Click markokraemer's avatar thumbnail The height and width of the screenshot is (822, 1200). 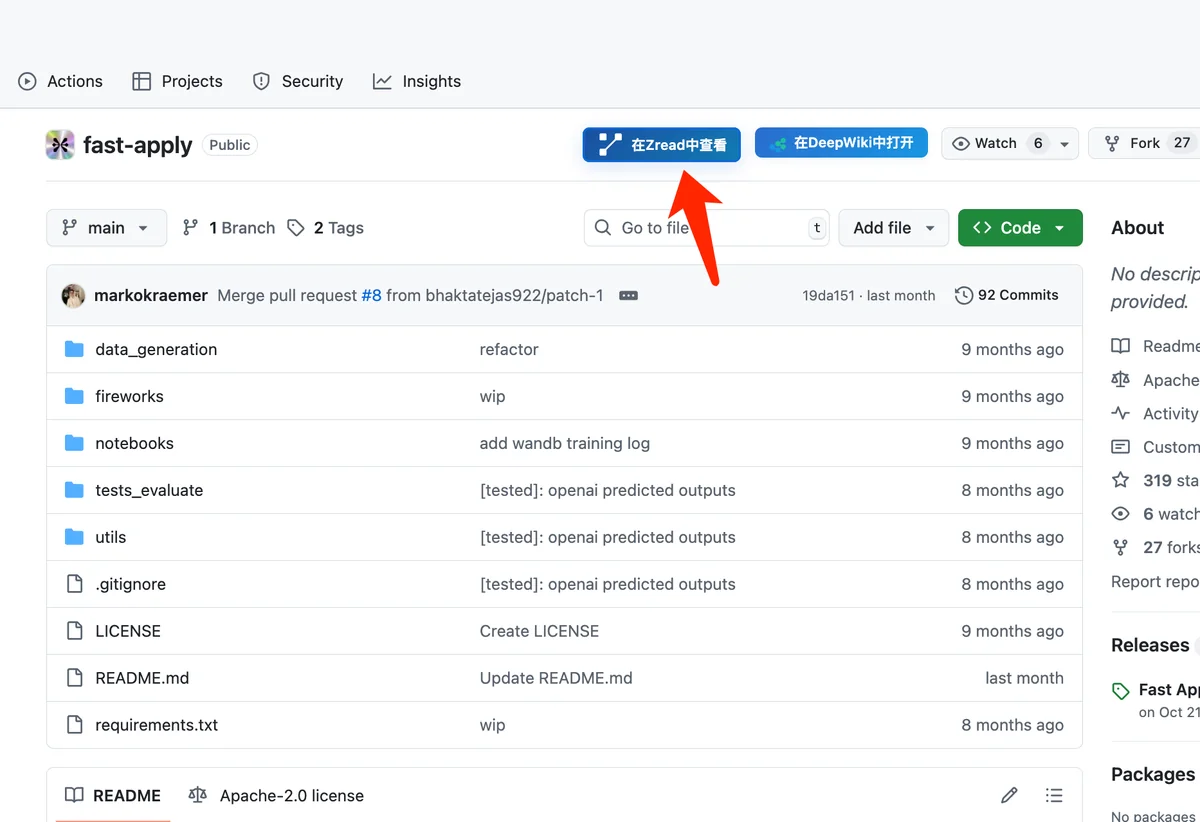[x=73, y=296]
